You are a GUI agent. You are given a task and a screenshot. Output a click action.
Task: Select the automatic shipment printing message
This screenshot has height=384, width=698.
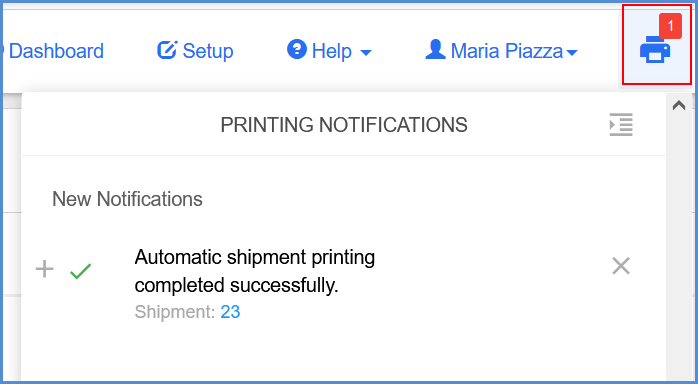pos(255,271)
